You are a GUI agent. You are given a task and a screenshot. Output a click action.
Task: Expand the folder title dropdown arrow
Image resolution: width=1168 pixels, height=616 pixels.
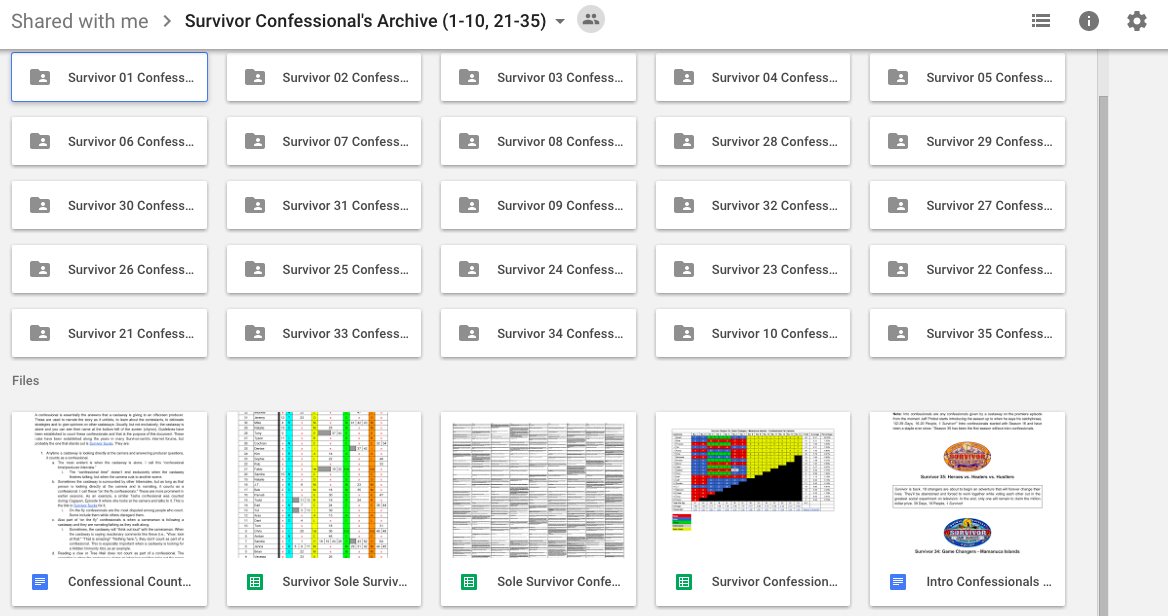tap(560, 22)
